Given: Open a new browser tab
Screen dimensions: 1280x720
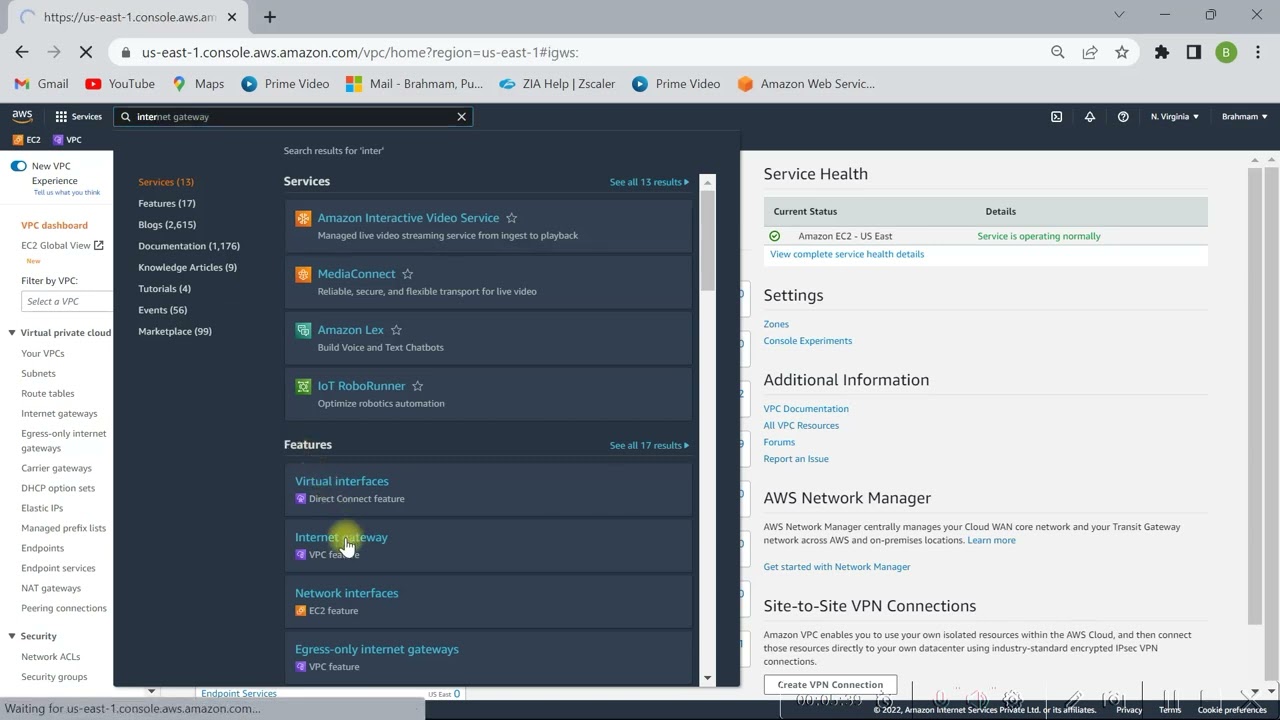Looking at the screenshot, I should (x=270, y=16).
